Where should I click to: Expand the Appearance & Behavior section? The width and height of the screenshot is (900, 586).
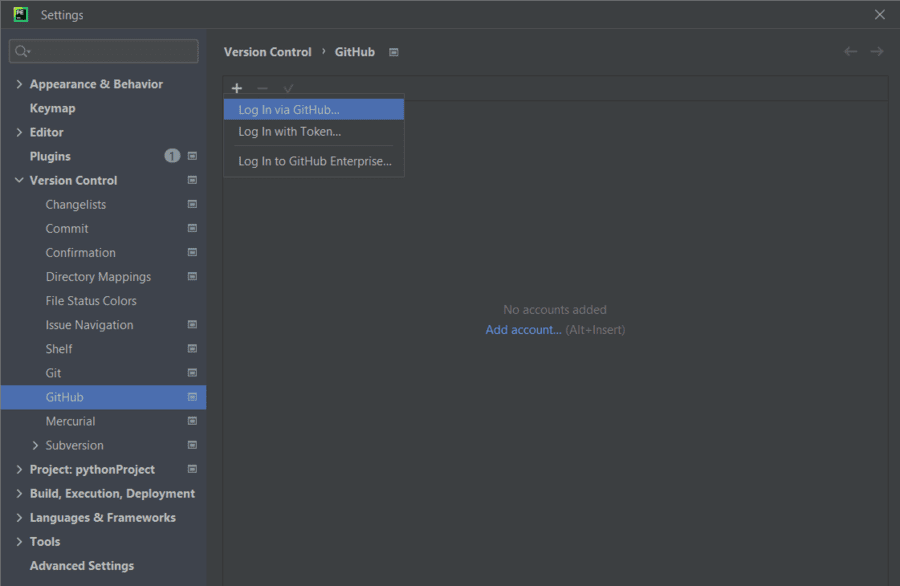19,84
